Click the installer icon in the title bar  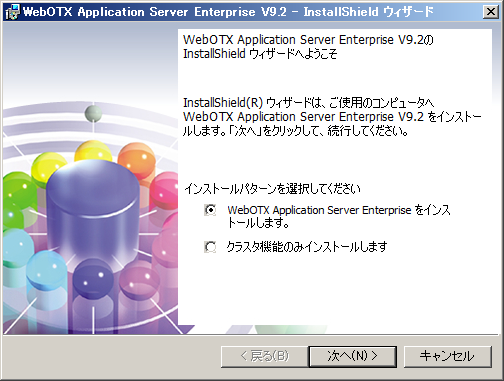click(x=12, y=12)
